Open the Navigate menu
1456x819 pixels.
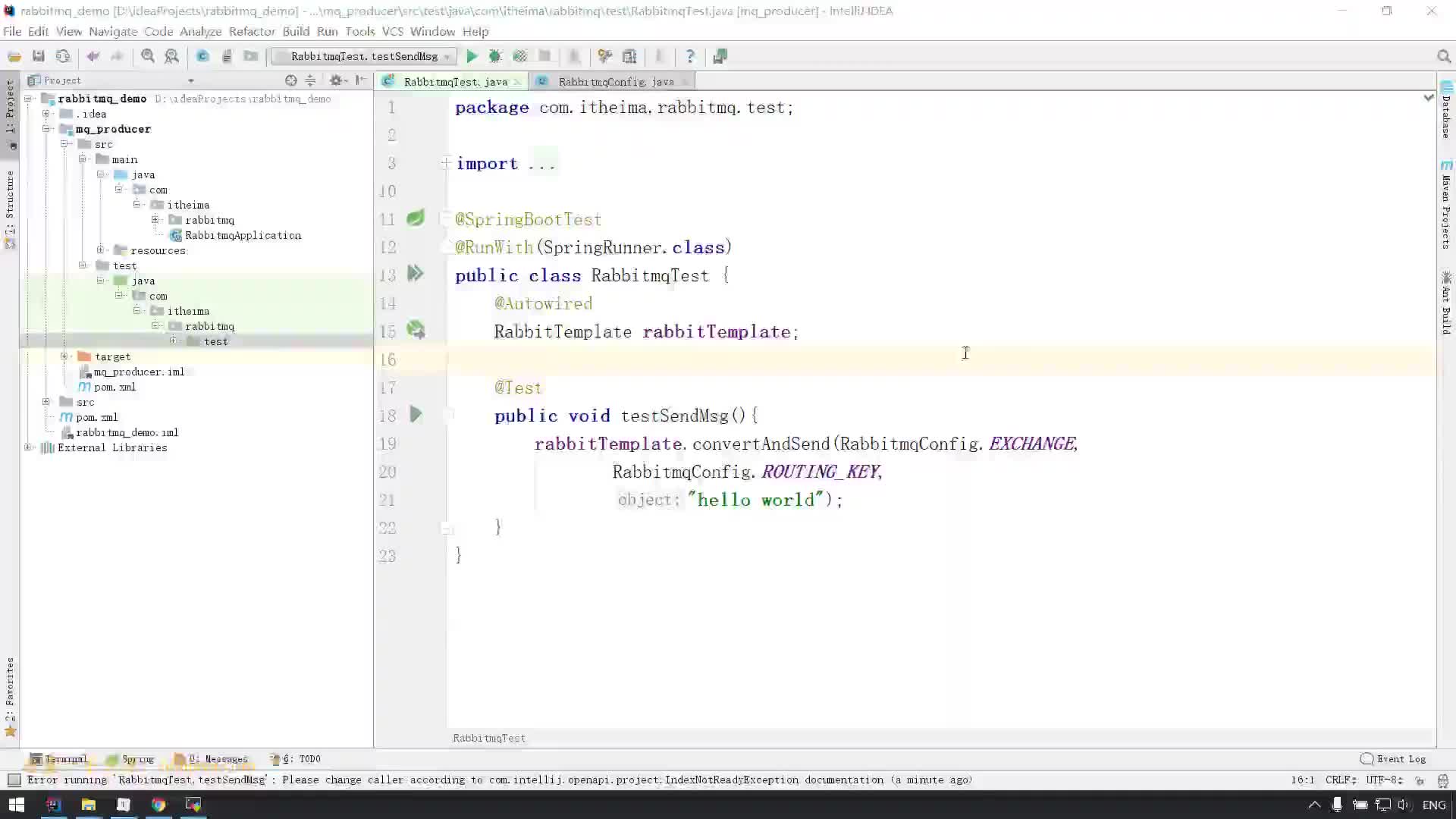point(113,31)
